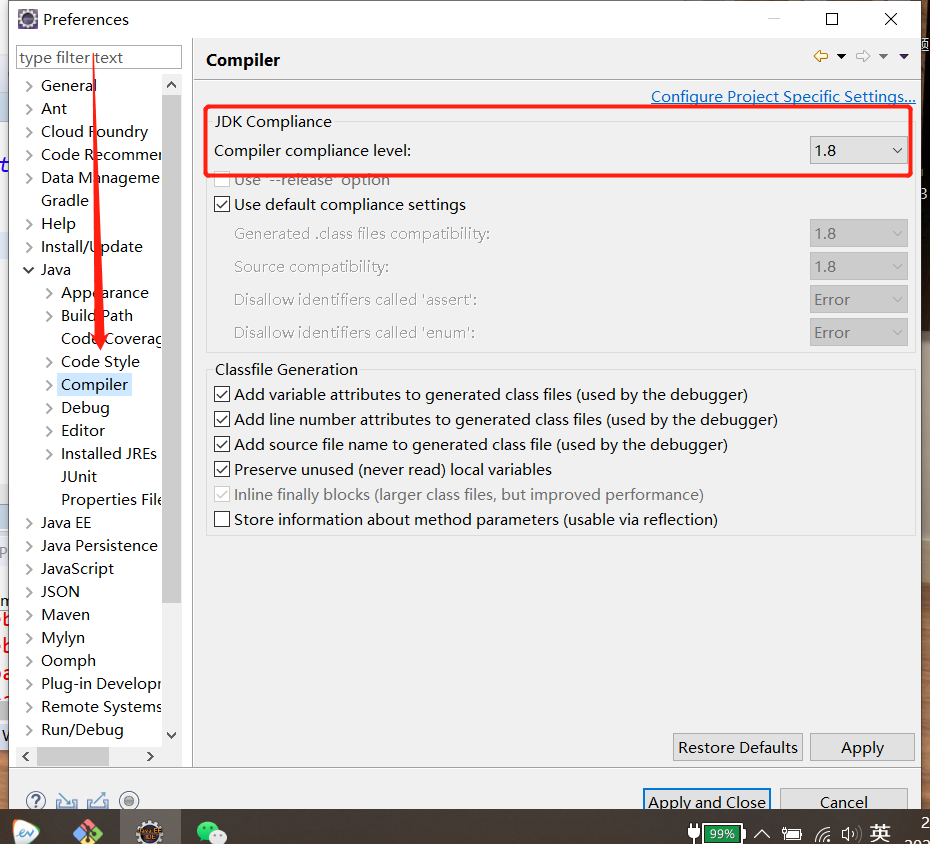Toggle Preserve unused local variables checkbox
Image resolution: width=930 pixels, height=844 pixels.
pos(222,469)
